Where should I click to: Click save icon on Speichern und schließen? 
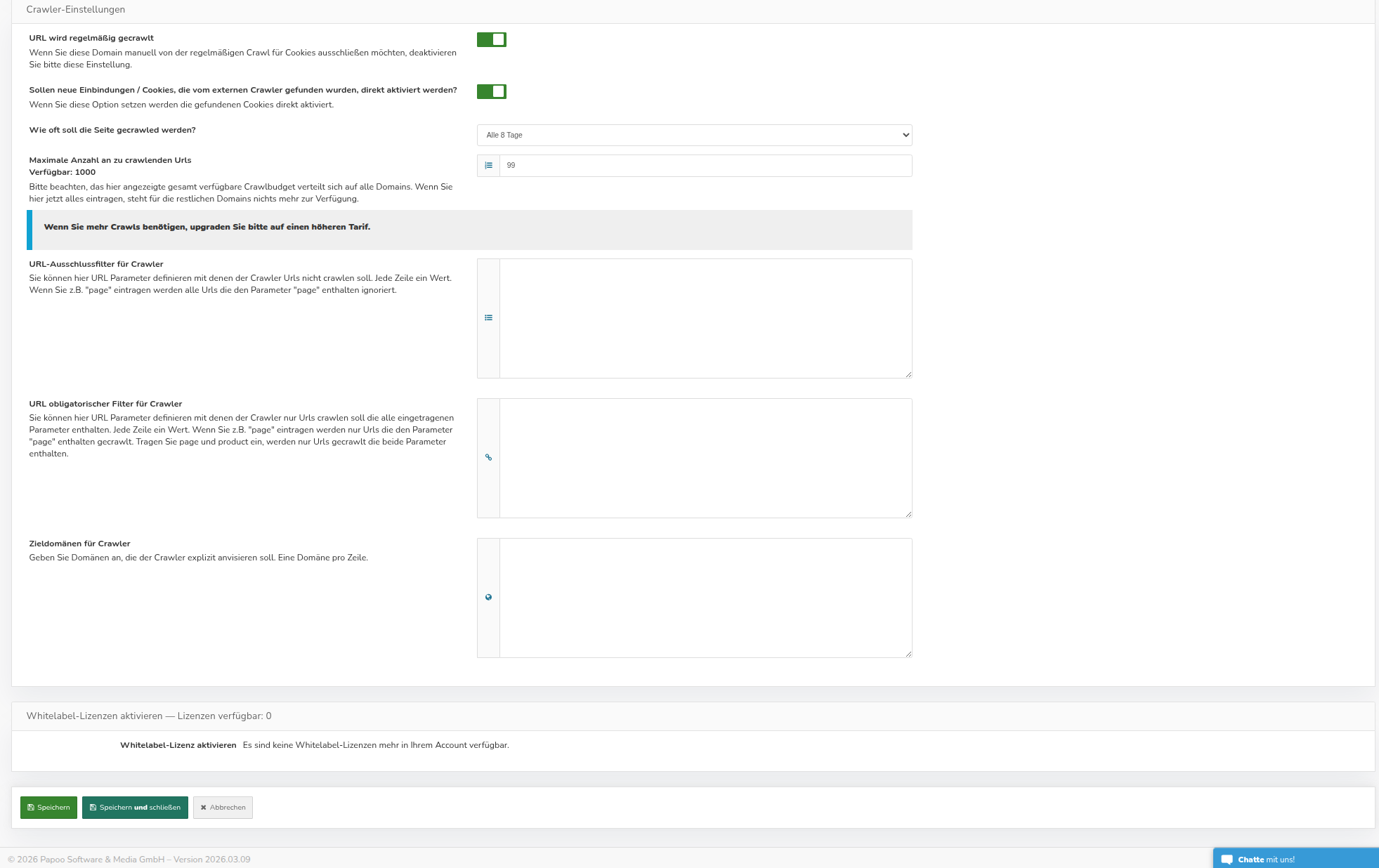[93, 808]
